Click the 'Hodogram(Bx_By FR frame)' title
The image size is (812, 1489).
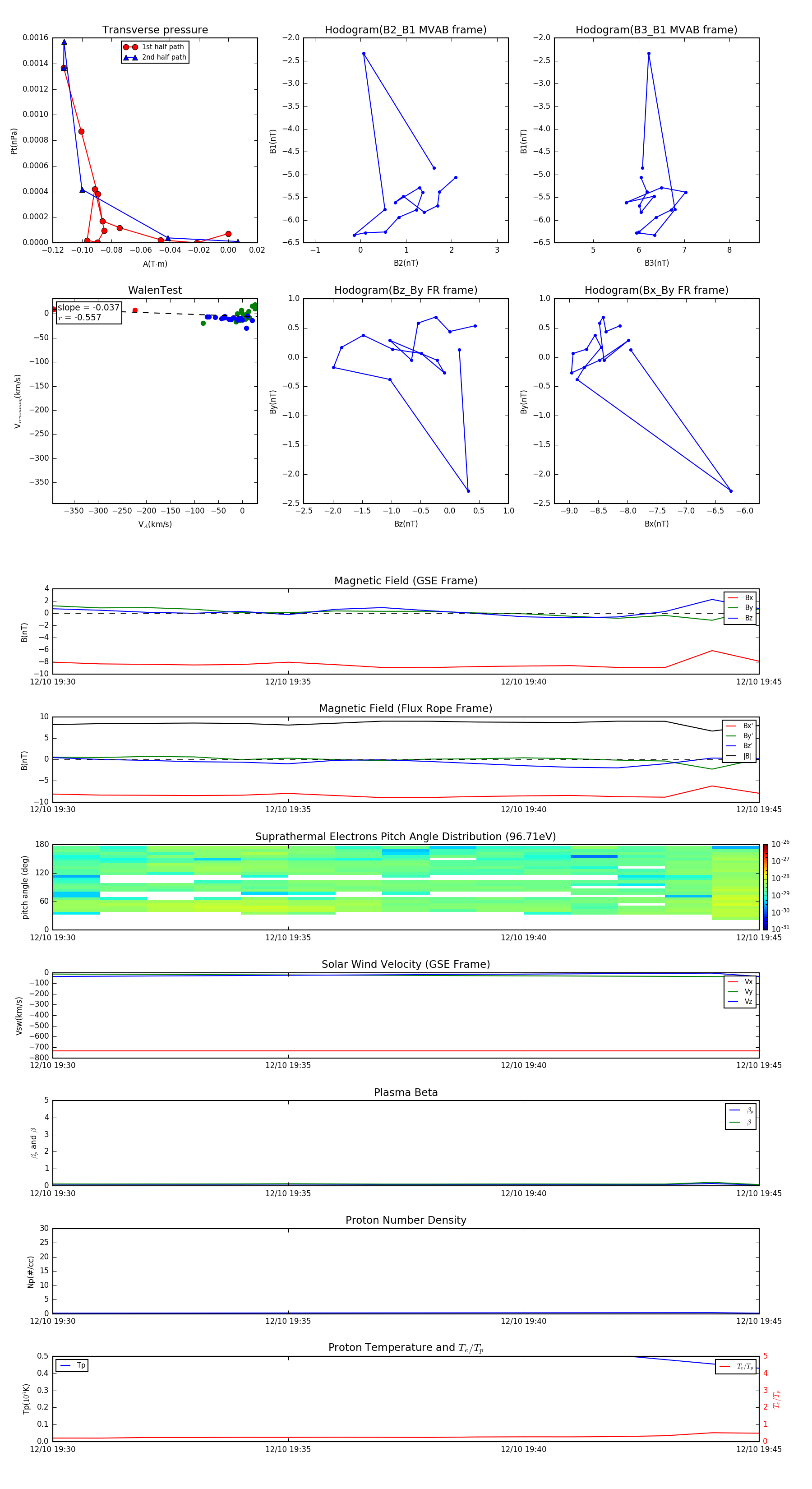656,290
